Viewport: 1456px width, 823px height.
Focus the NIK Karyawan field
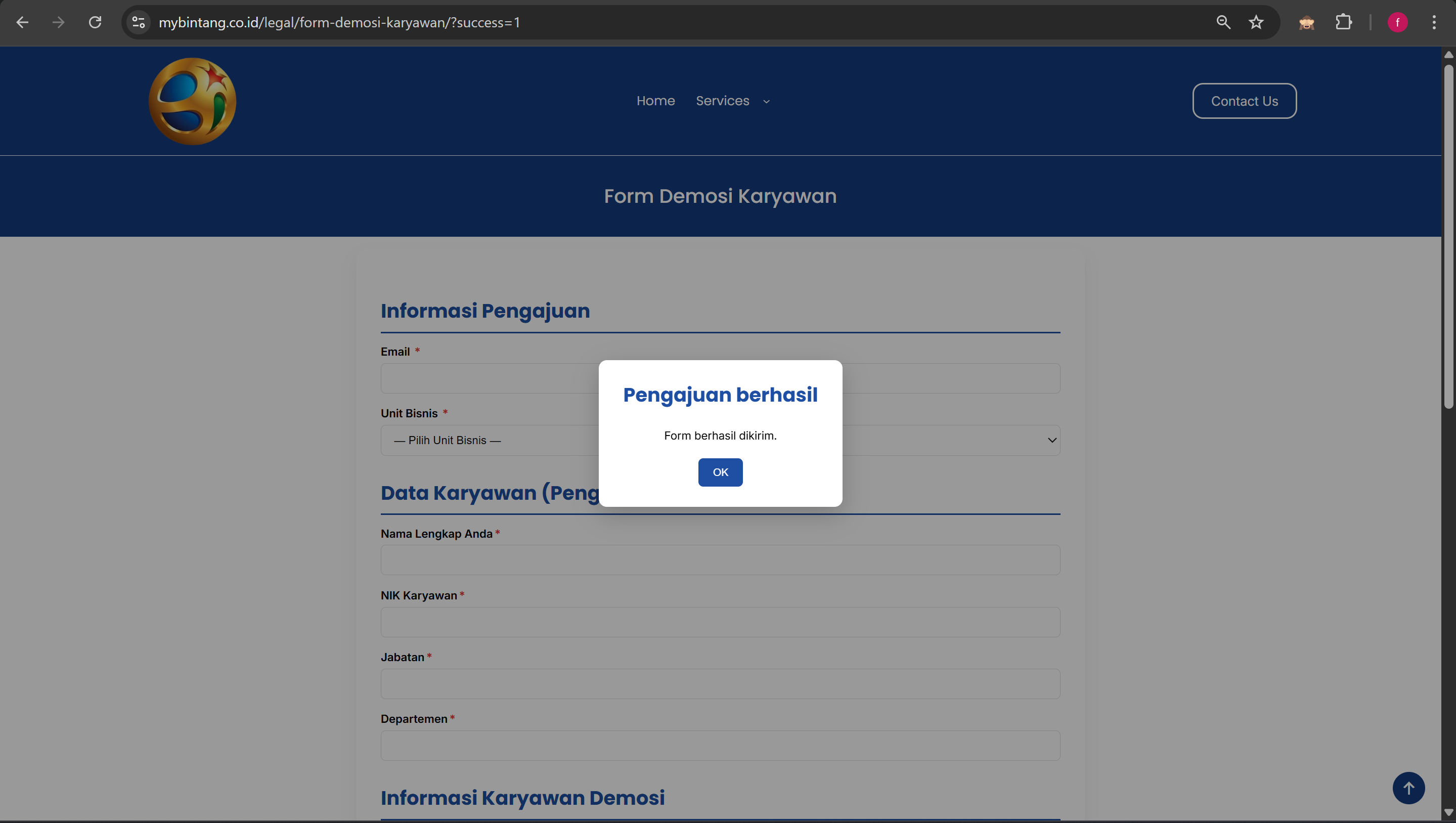pyautogui.click(x=720, y=622)
